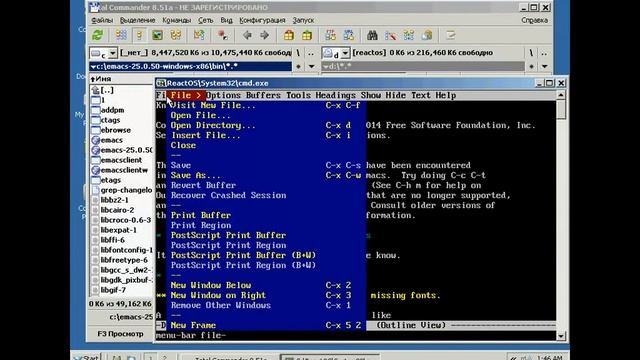This screenshot has width=640, height=360.
Task: Click the green Refresh icon in Total Commander toolbar
Action: pos(98,36)
